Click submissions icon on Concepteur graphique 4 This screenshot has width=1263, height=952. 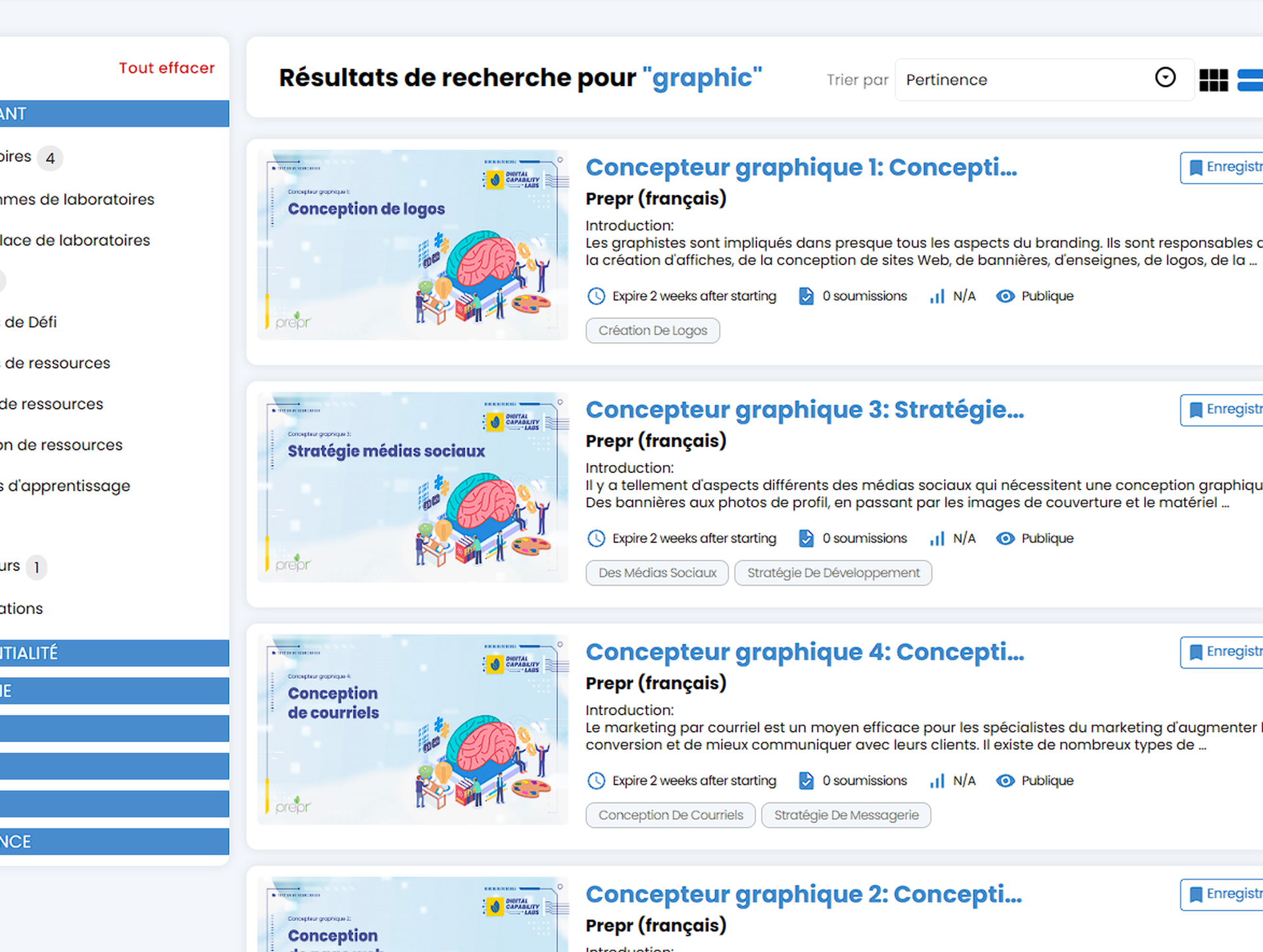806,780
